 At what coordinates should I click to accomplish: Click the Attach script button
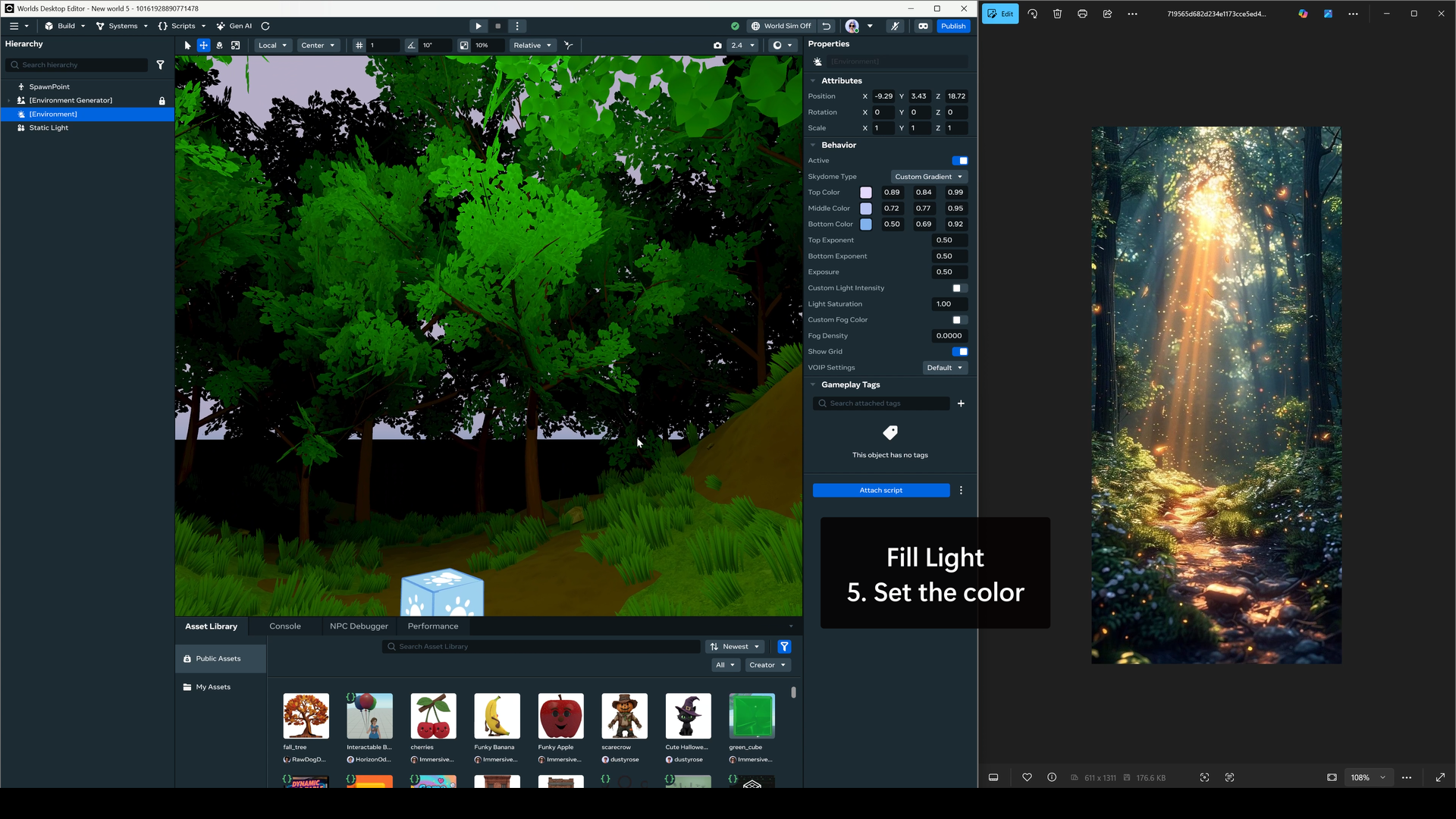click(880, 491)
